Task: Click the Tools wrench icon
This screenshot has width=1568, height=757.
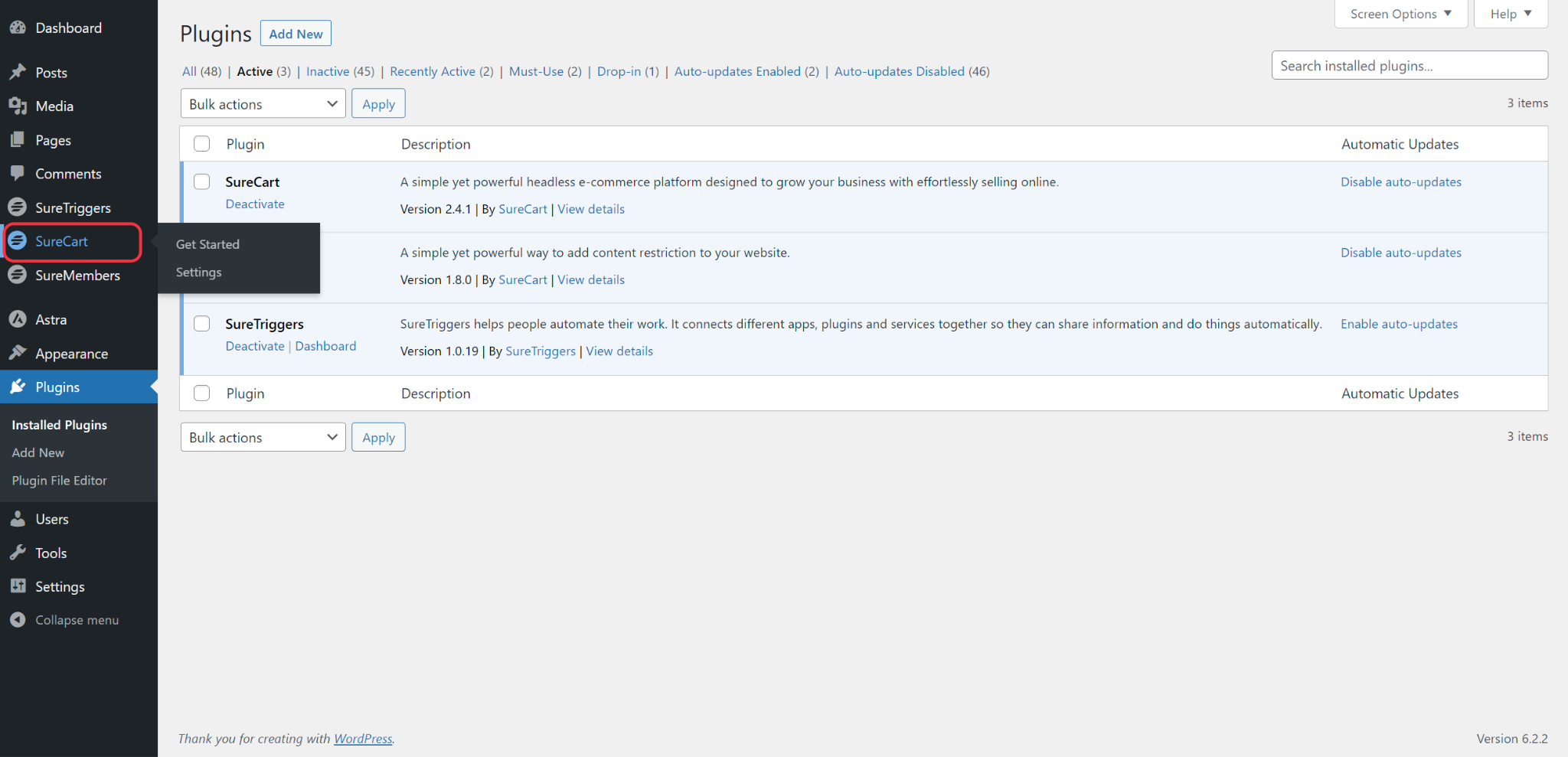Action: tap(18, 553)
